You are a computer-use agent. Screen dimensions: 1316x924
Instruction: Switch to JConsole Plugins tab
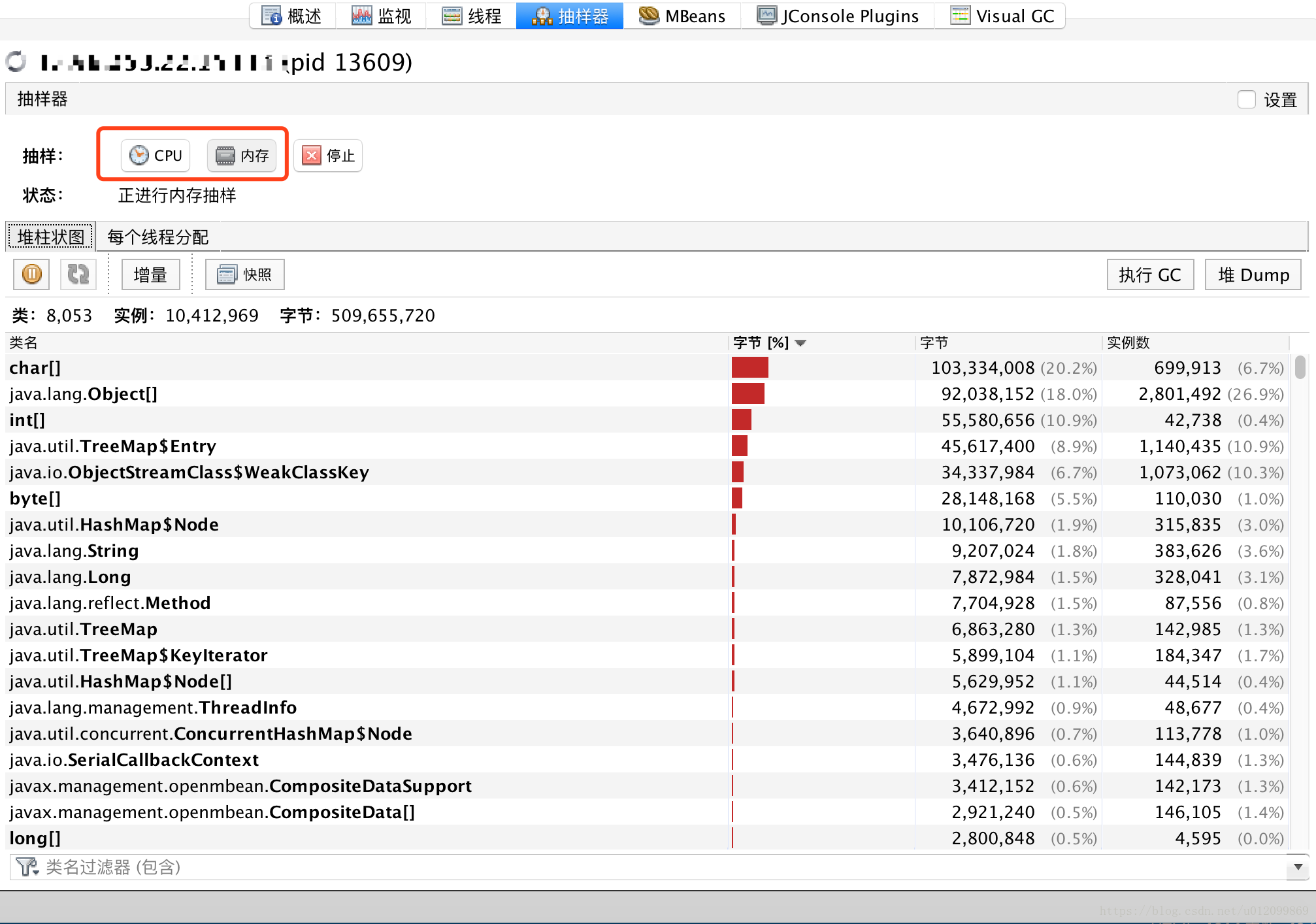pyautogui.click(x=838, y=16)
